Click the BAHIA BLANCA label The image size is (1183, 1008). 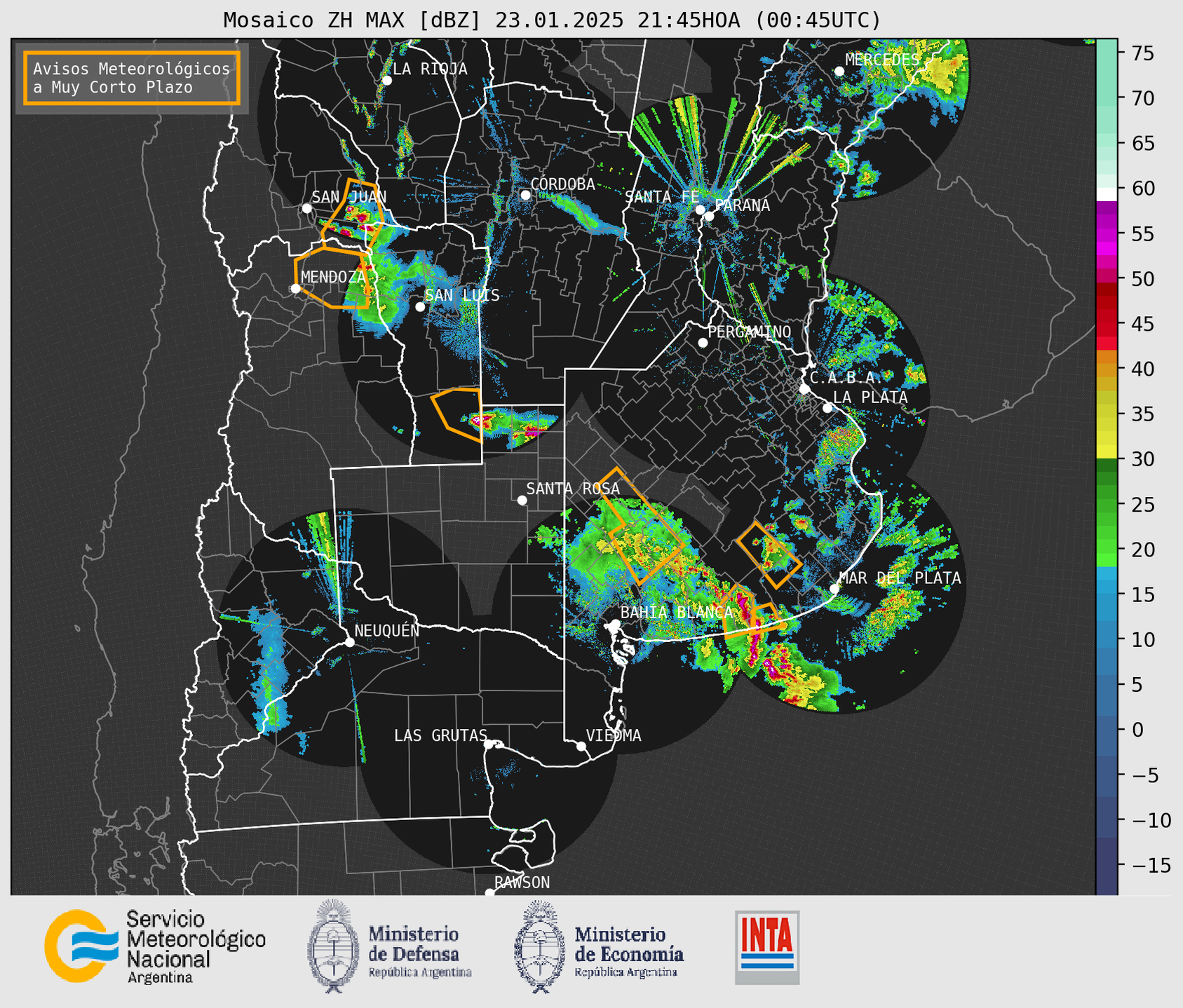[677, 612]
